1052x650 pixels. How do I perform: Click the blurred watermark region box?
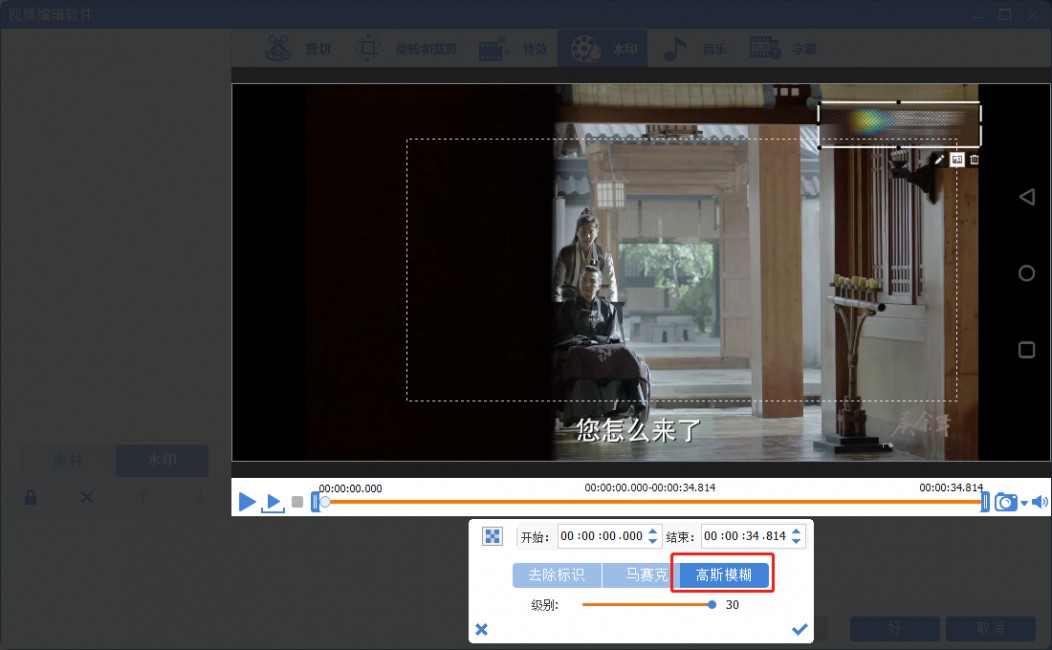(x=899, y=124)
